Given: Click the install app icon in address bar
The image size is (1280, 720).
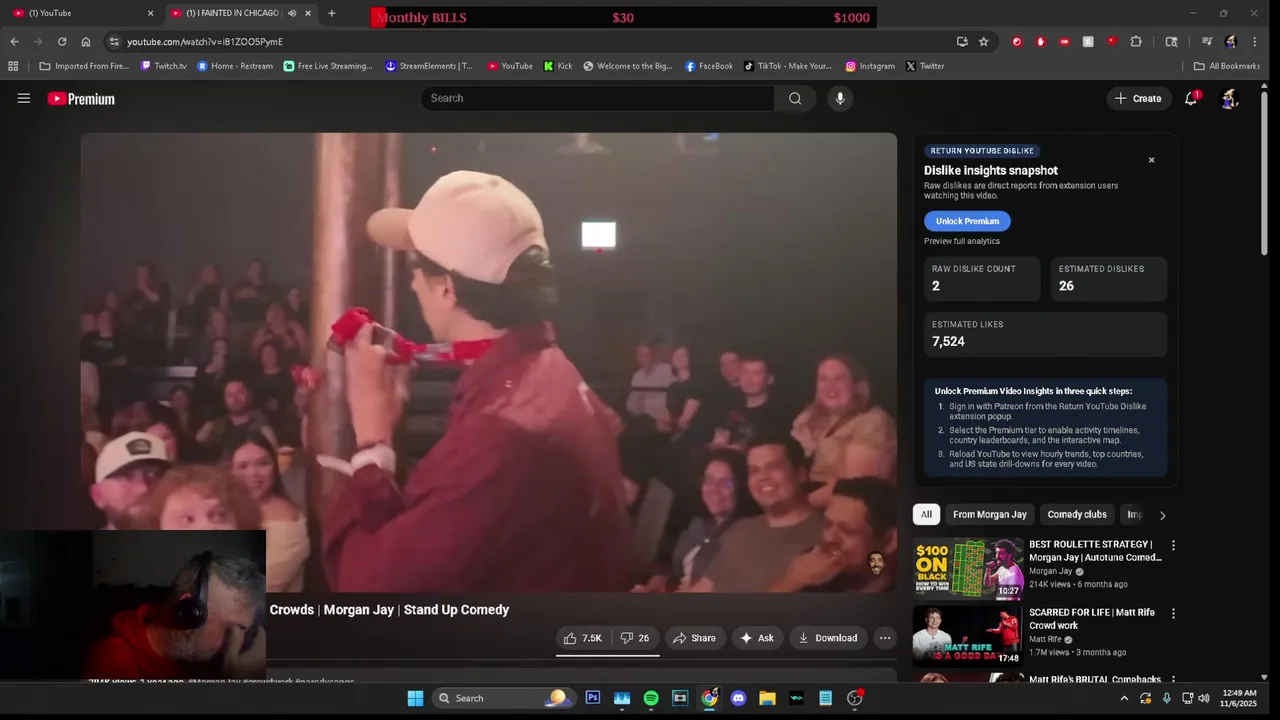Looking at the screenshot, I should point(962,42).
